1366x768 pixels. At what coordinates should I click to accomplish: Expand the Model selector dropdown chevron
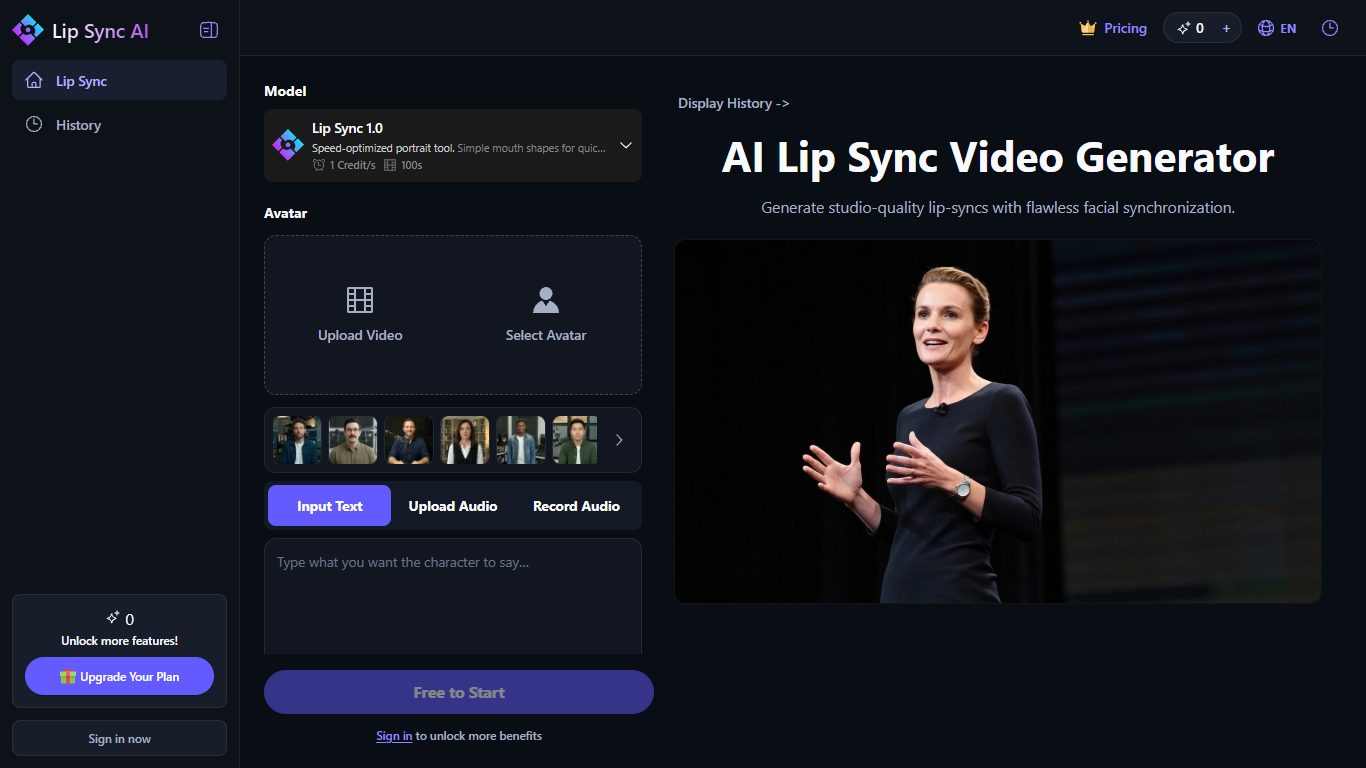(626, 145)
